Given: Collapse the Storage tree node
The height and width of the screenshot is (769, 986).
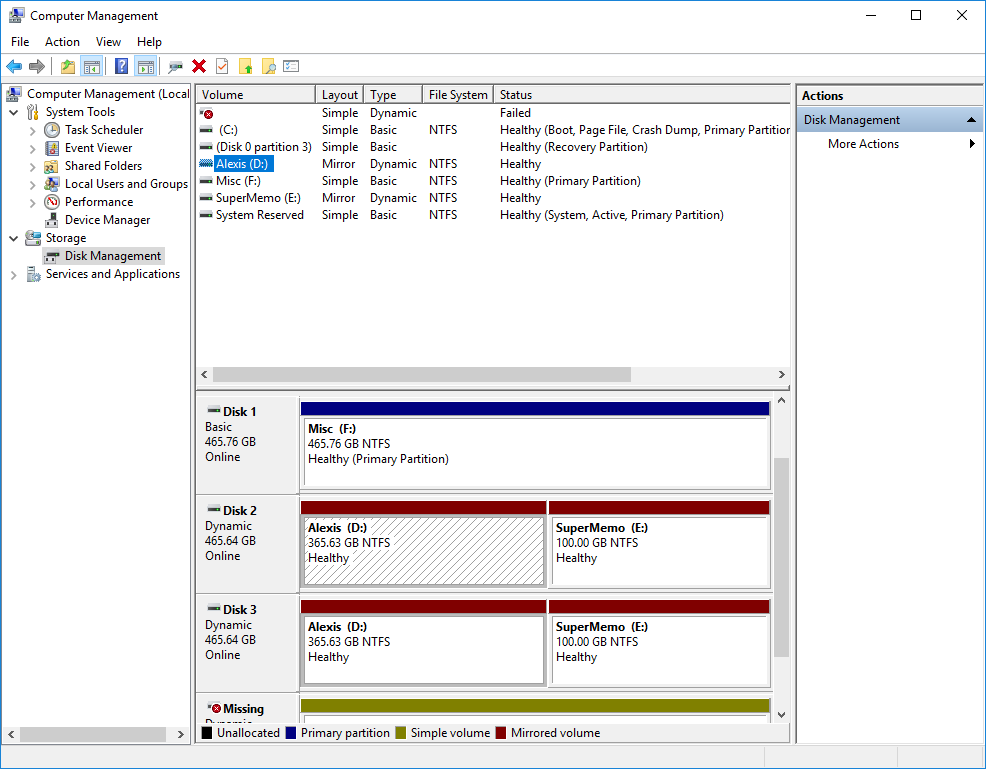Looking at the screenshot, I should pyautogui.click(x=14, y=238).
